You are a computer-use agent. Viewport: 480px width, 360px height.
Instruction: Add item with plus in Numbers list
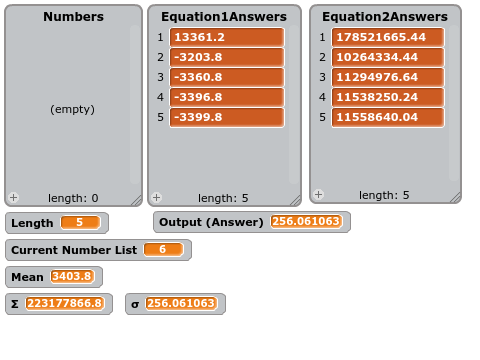(x=13, y=198)
